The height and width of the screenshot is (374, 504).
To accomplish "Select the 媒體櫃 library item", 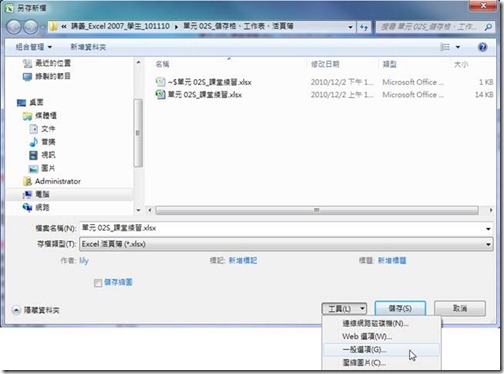I will click(x=40, y=116).
